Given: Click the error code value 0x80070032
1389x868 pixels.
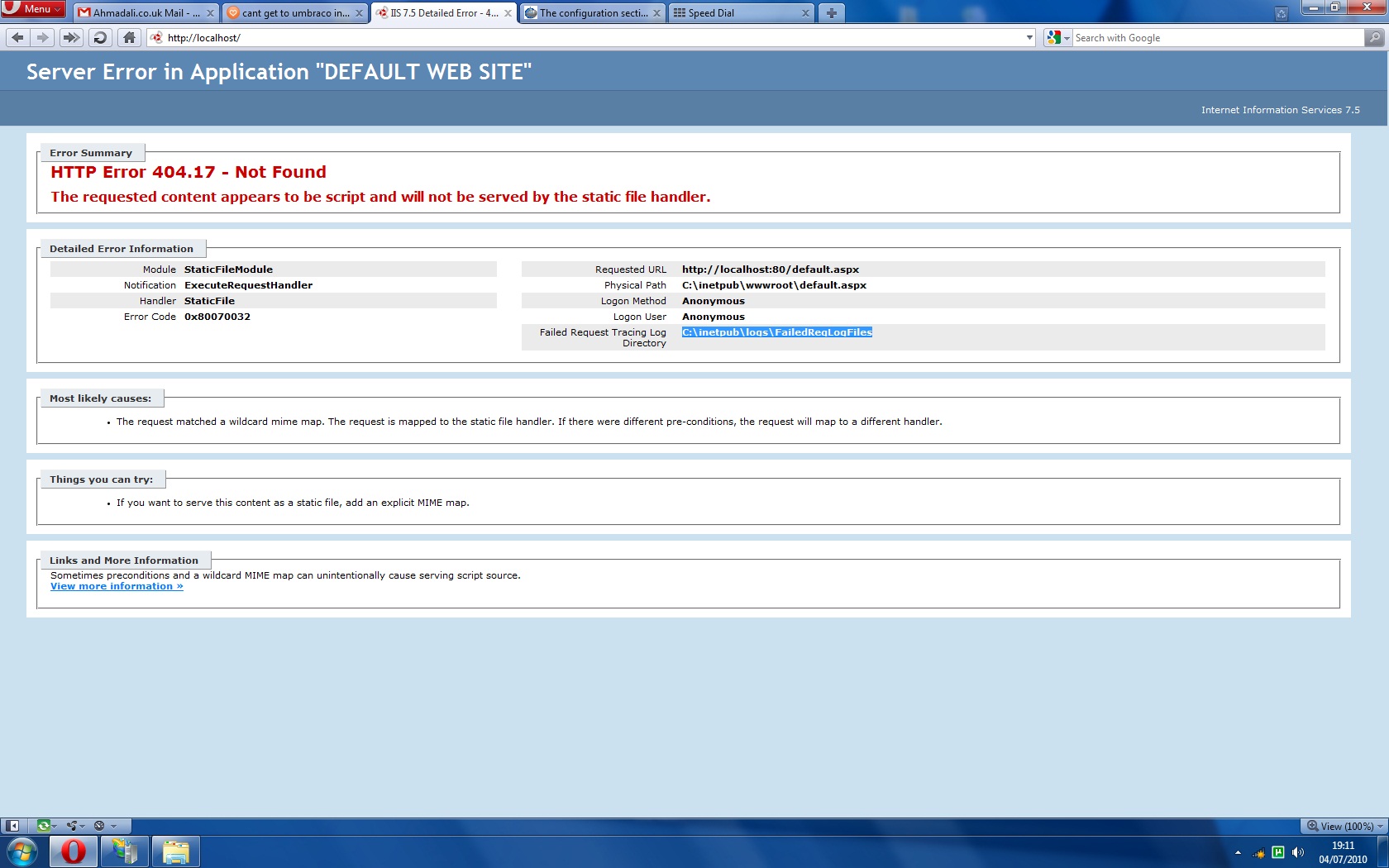Looking at the screenshot, I should [x=217, y=317].
